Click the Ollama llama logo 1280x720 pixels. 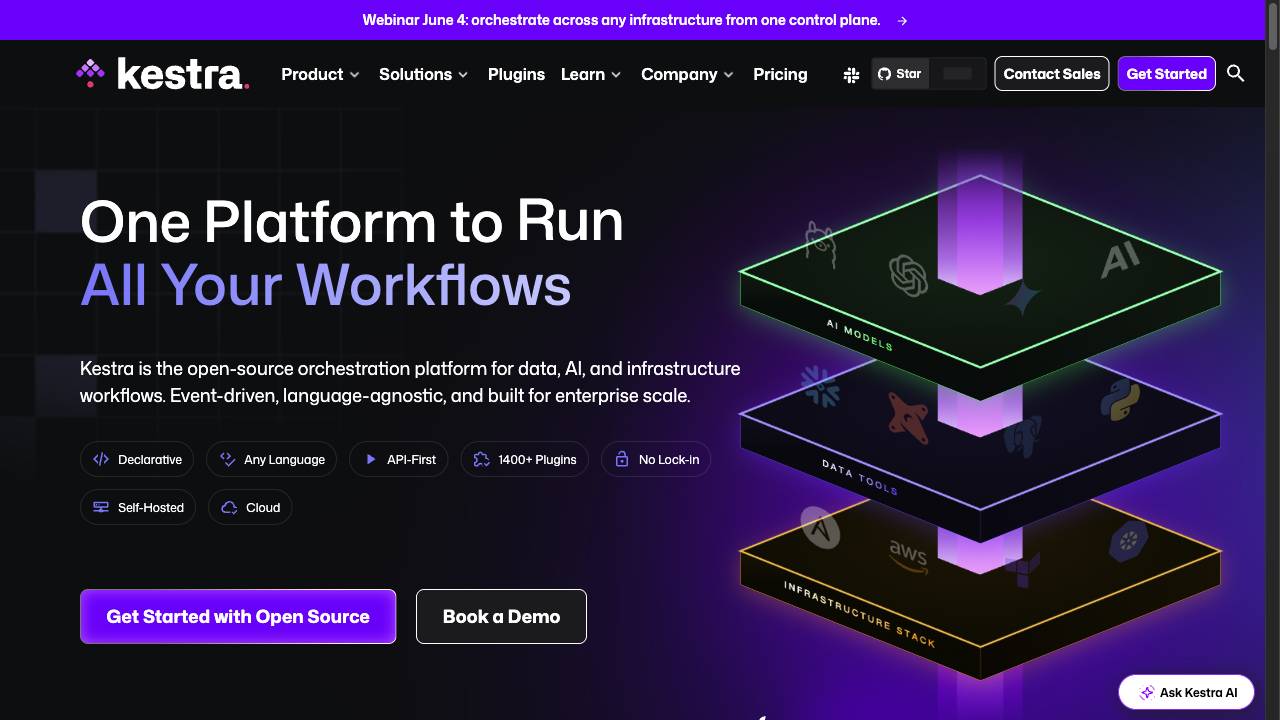(820, 243)
